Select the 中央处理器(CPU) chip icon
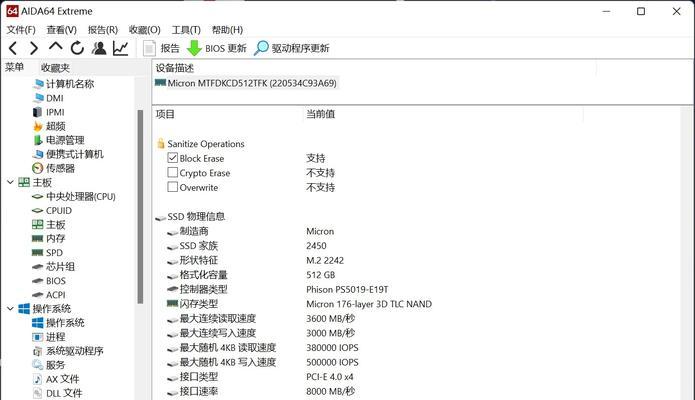Viewport: 695px width, 400px height. pos(38,196)
